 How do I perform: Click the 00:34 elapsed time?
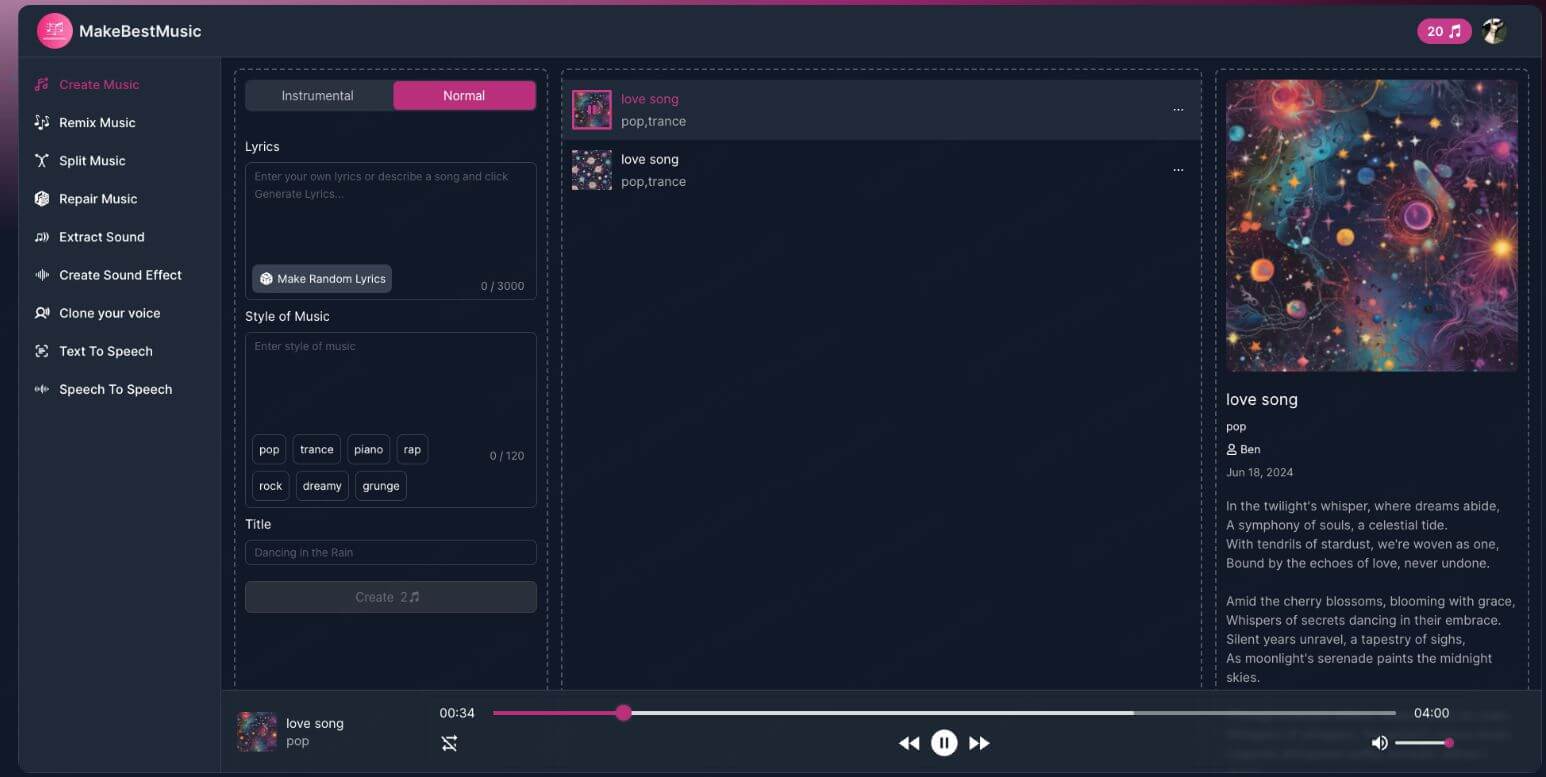pyautogui.click(x=457, y=713)
